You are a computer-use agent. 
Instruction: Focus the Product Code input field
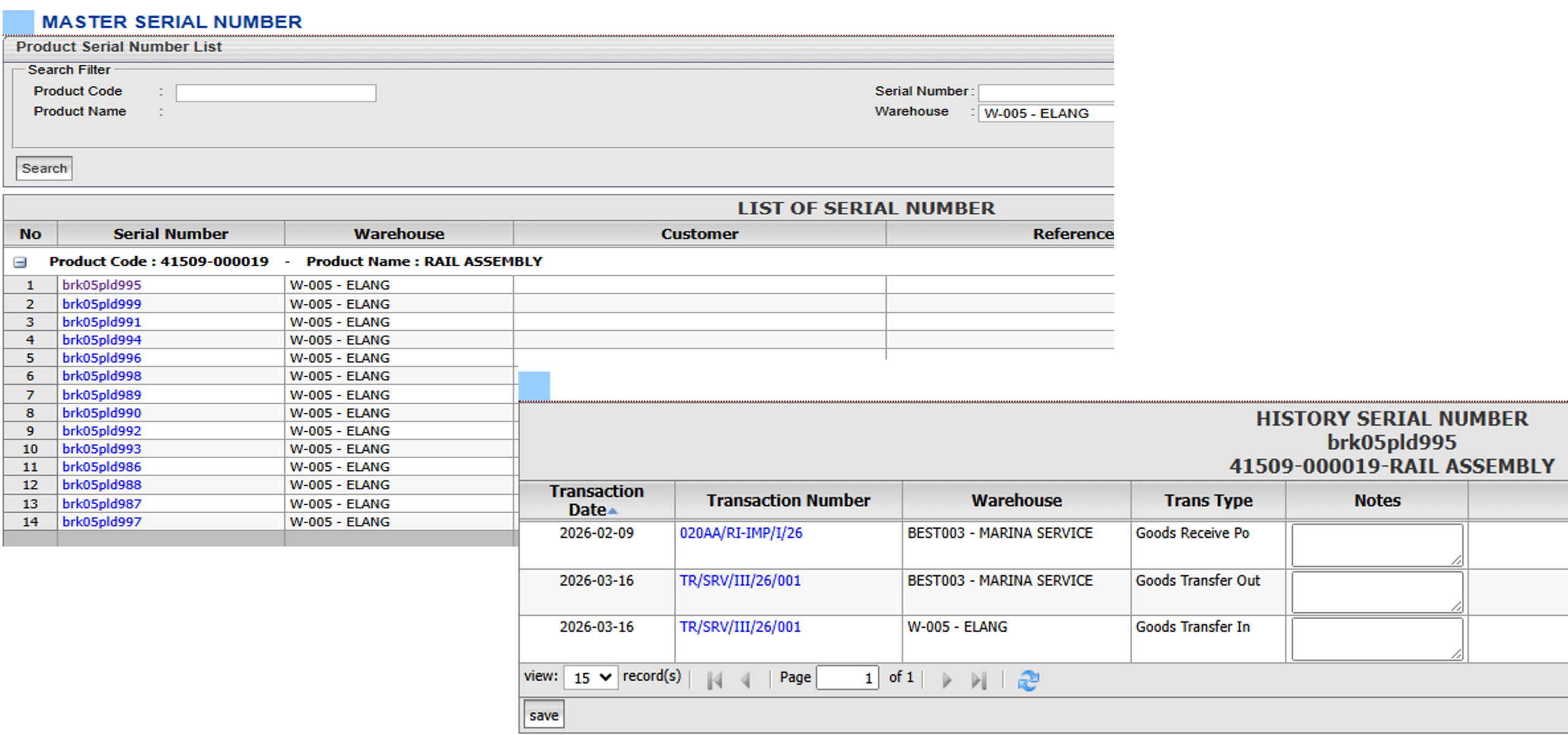pos(276,93)
